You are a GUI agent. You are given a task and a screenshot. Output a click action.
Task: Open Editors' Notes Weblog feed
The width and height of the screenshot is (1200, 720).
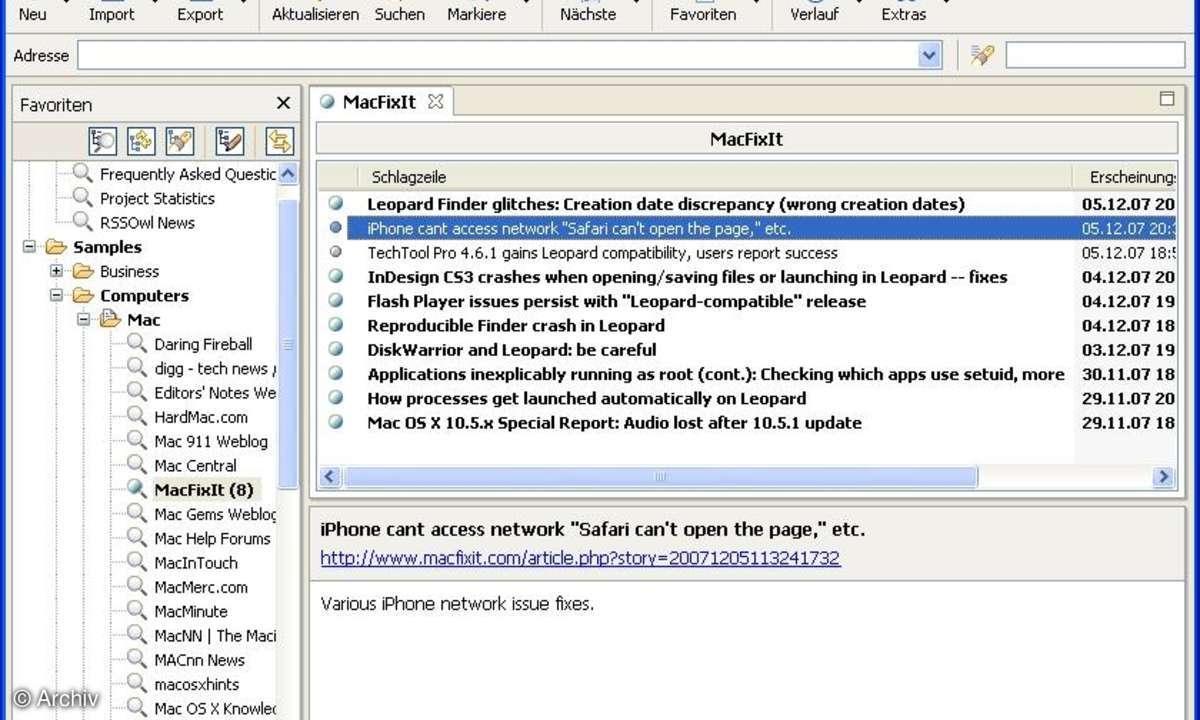click(214, 392)
